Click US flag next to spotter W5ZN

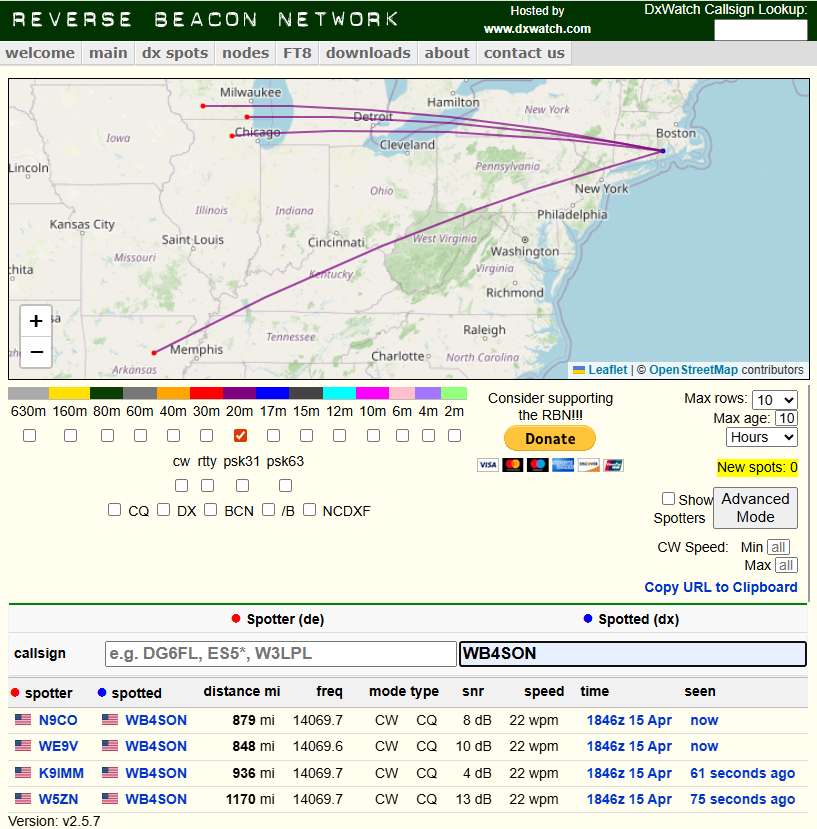point(23,799)
